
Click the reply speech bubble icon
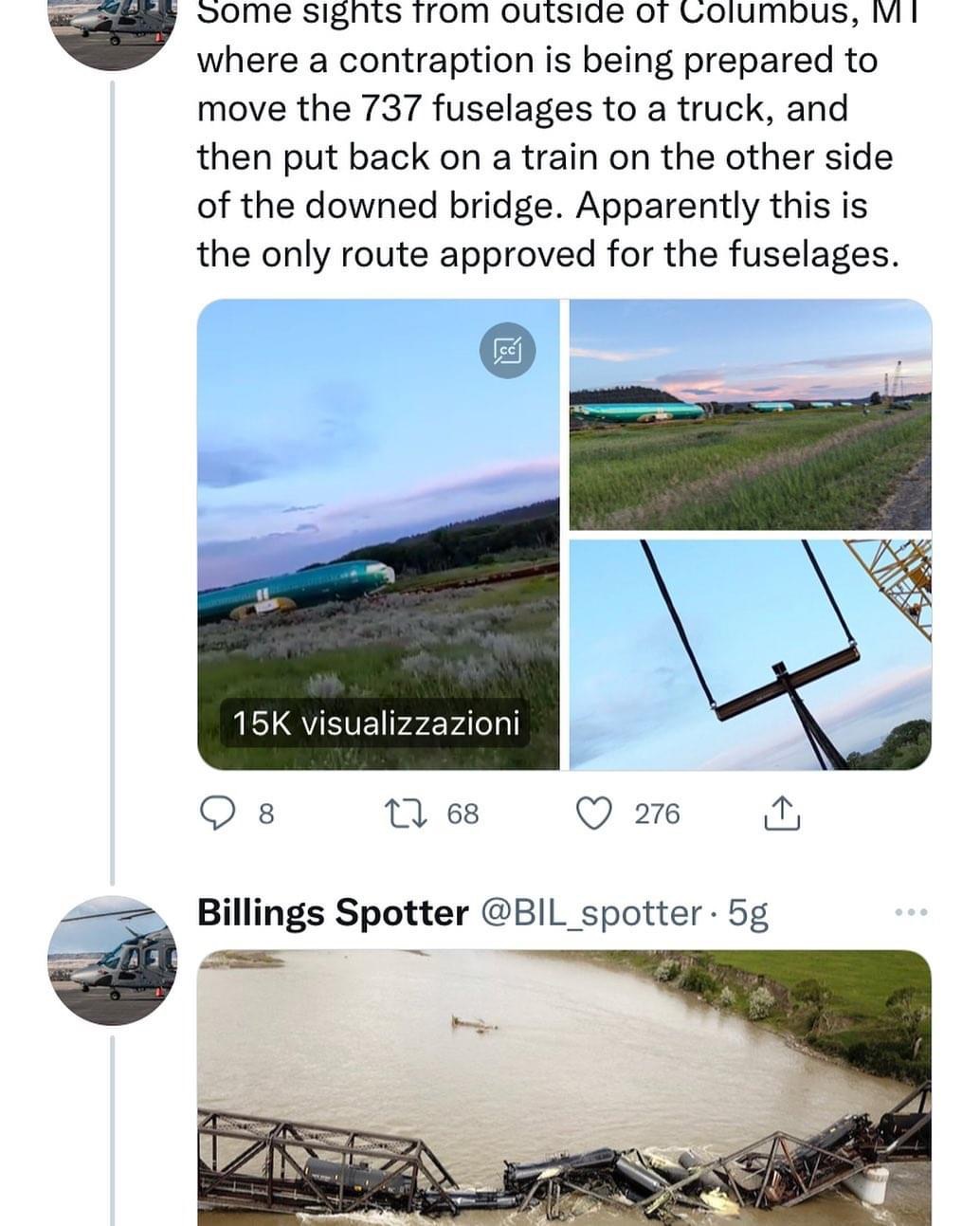pos(219,814)
